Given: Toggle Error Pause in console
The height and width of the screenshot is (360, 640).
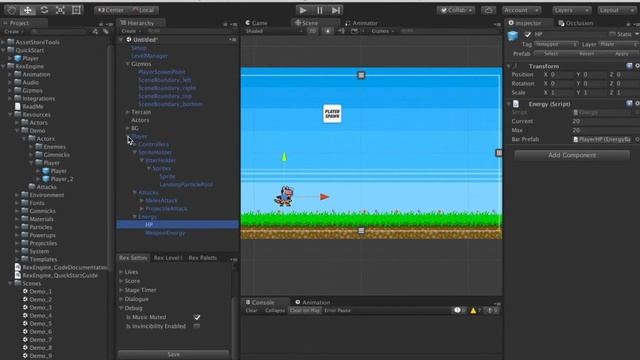Looking at the screenshot, I should coord(338,311).
